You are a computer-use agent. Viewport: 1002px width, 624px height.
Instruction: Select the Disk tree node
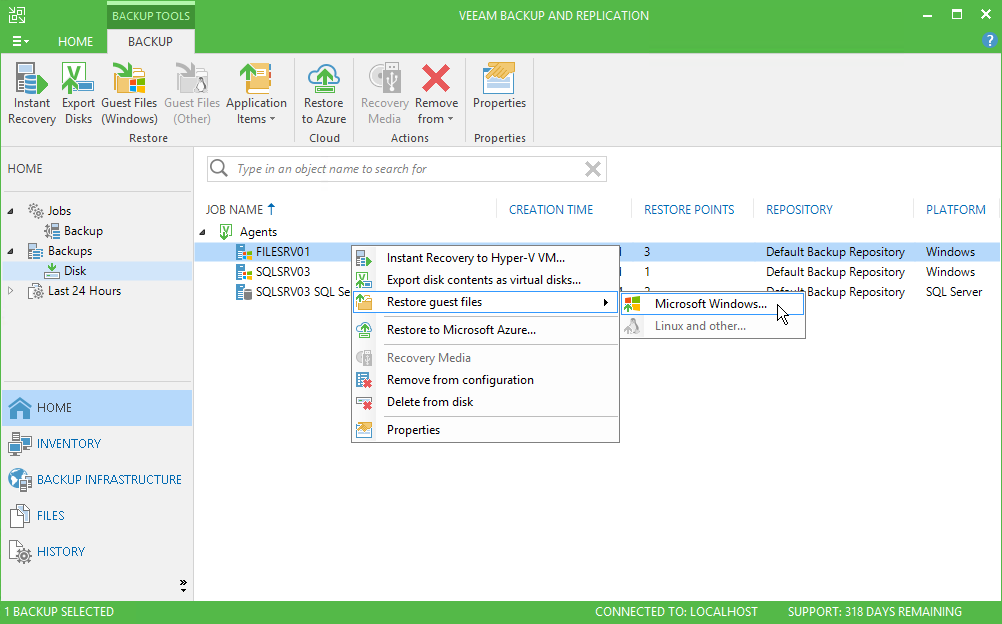[x=75, y=271]
